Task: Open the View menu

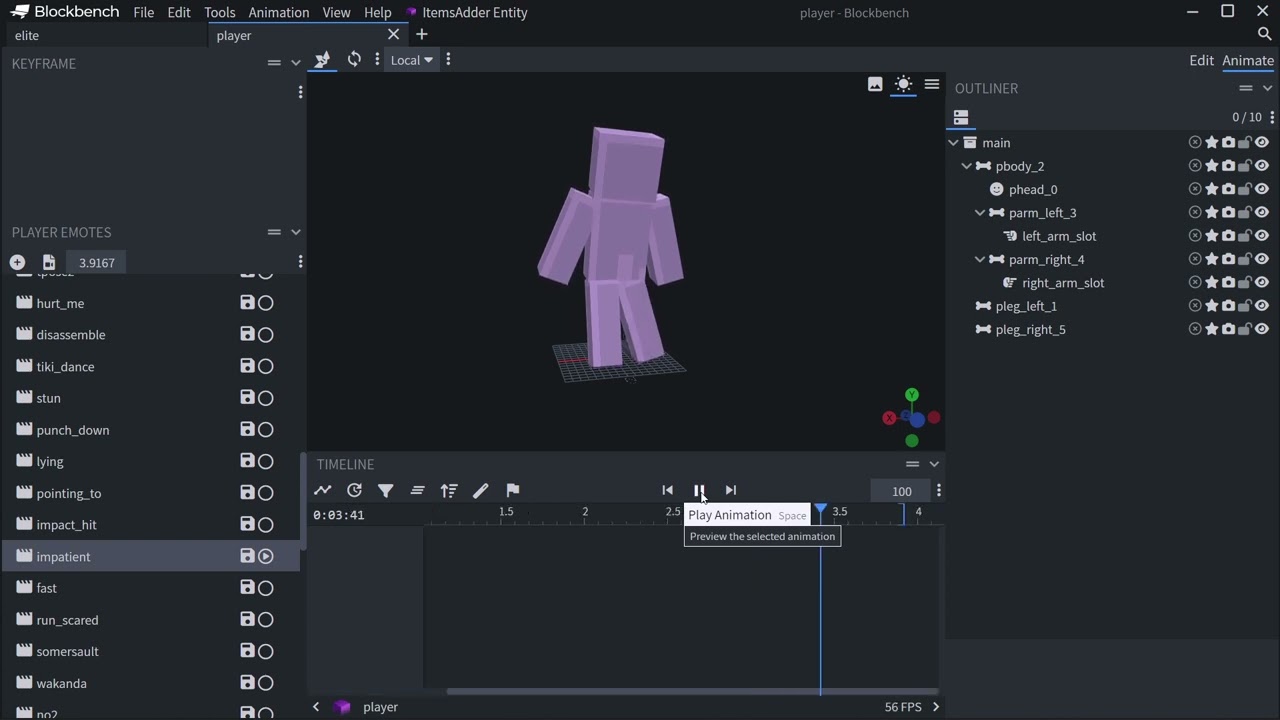Action: point(336,12)
